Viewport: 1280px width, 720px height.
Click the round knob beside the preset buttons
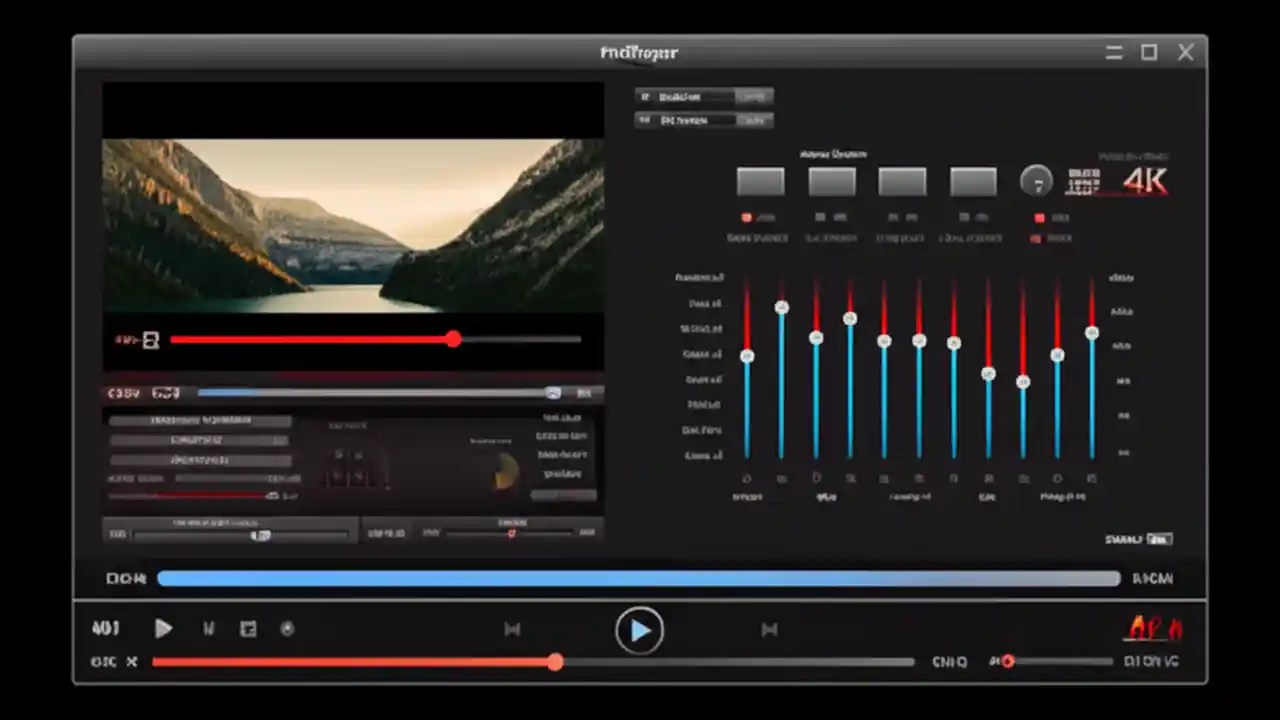click(1037, 181)
